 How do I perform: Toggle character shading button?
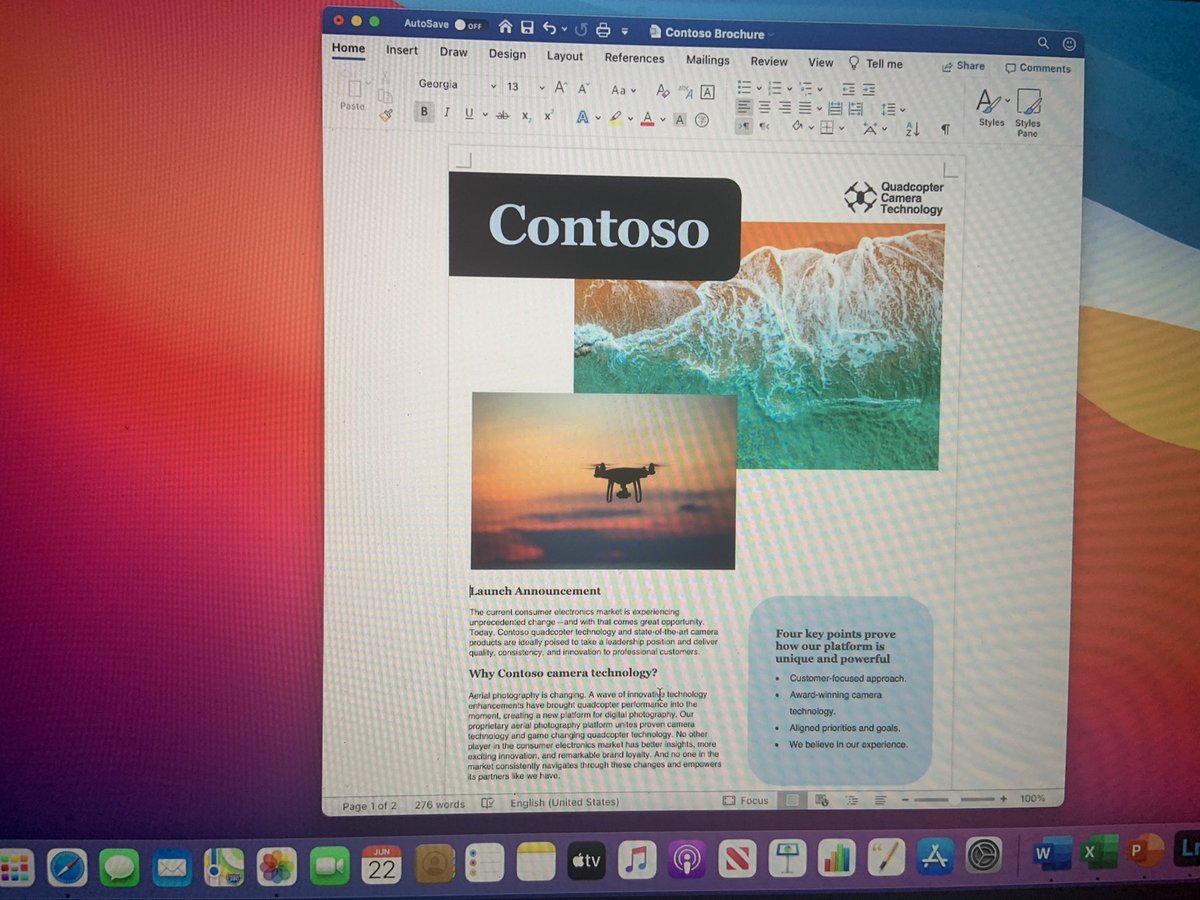(x=680, y=120)
